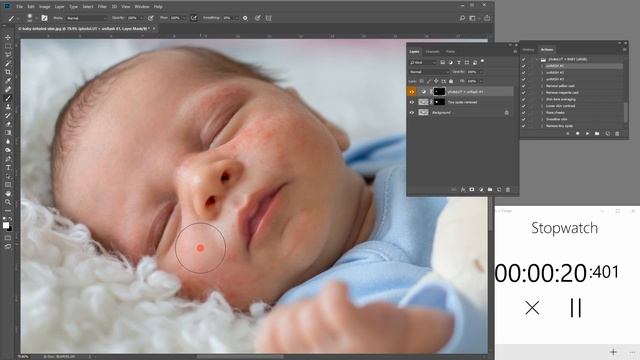640x360 pixels.
Task: Click the background color swatch
Action: (x=10, y=229)
